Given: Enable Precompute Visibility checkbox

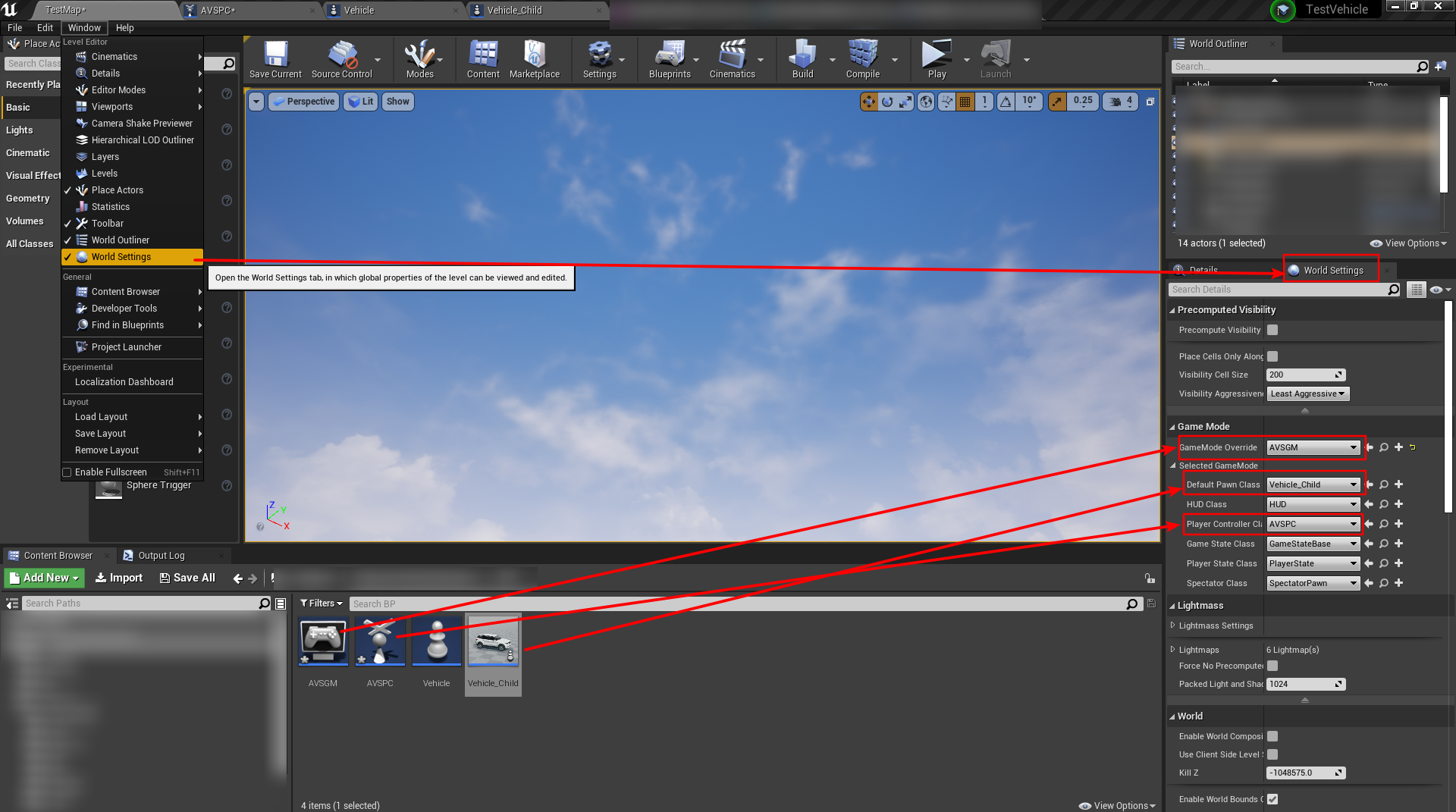Looking at the screenshot, I should click(1272, 330).
